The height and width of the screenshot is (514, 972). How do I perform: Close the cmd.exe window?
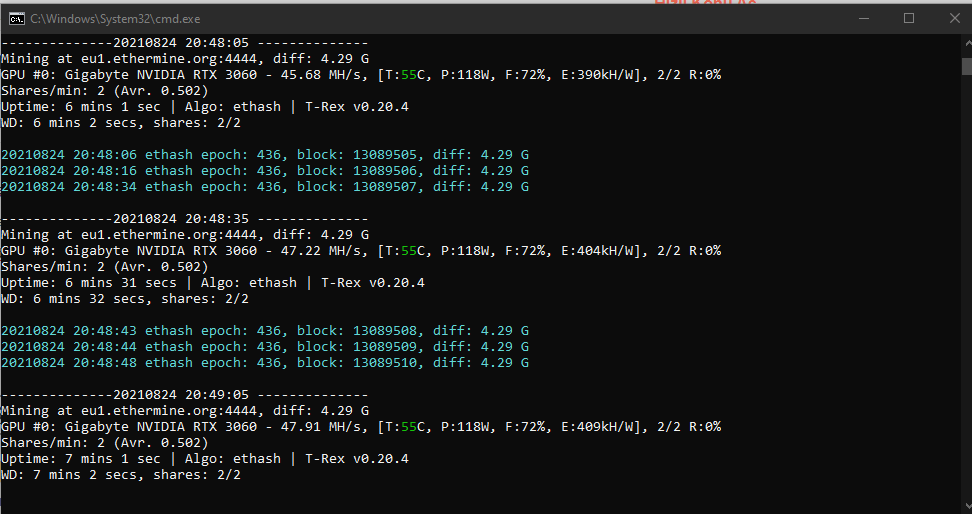point(955,19)
